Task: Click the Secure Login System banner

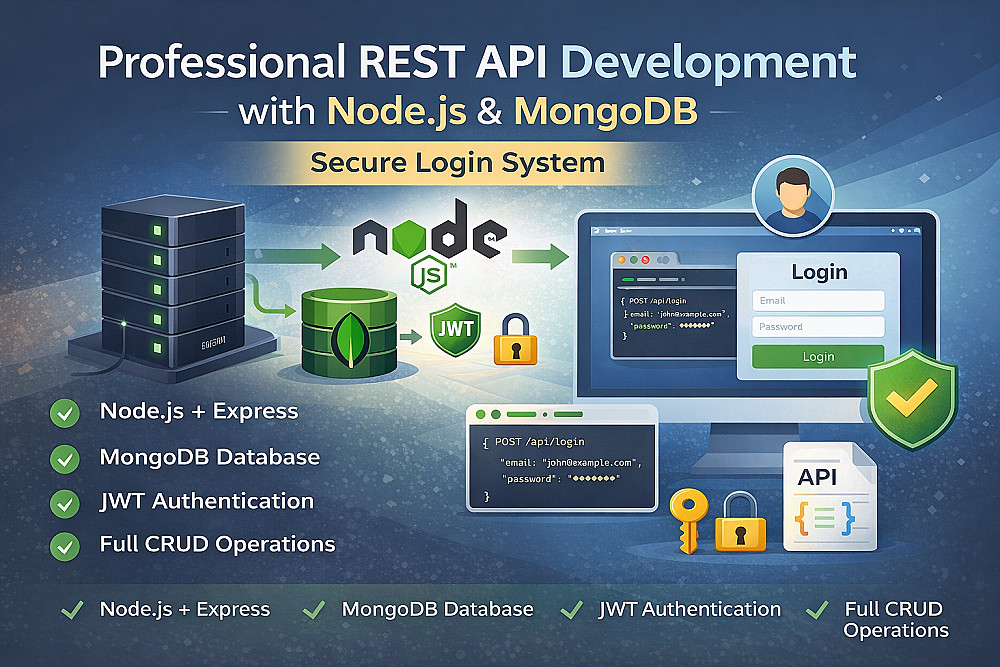Action: pyautogui.click(x=457, y=163)
